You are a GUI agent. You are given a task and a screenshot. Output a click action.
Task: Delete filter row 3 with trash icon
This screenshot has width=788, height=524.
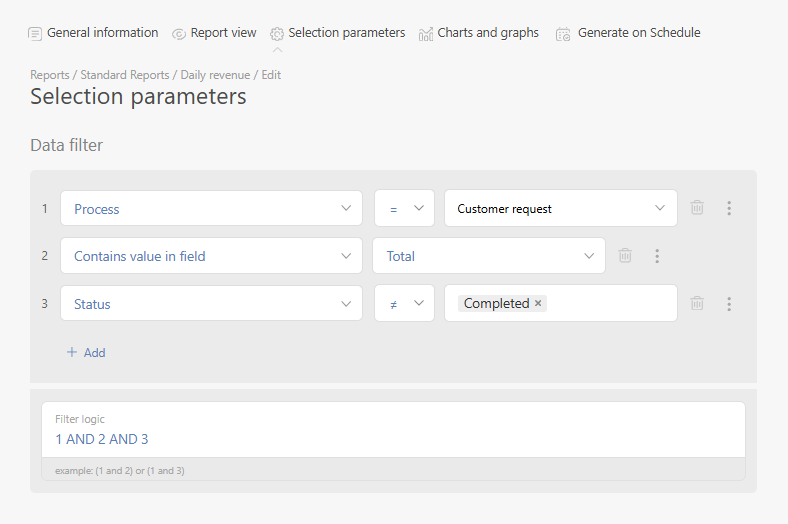click(697, 303)
